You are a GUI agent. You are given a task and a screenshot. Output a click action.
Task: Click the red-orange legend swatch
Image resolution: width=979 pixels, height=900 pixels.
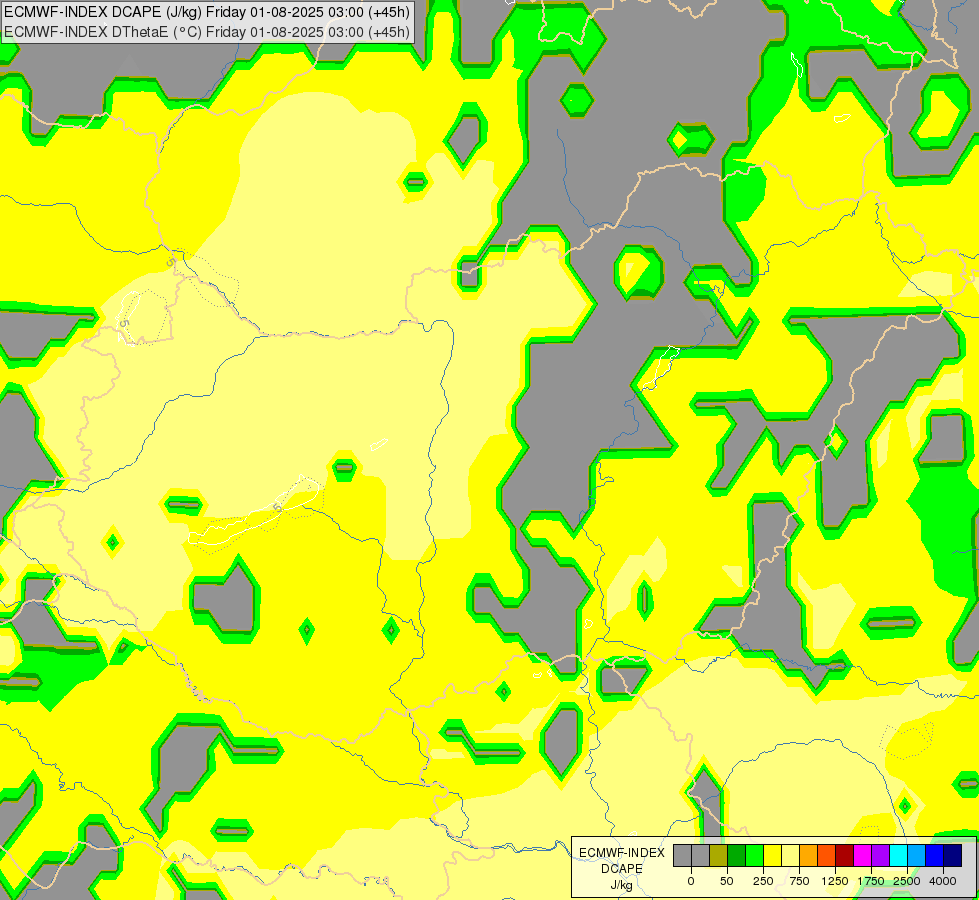point(827,855)
